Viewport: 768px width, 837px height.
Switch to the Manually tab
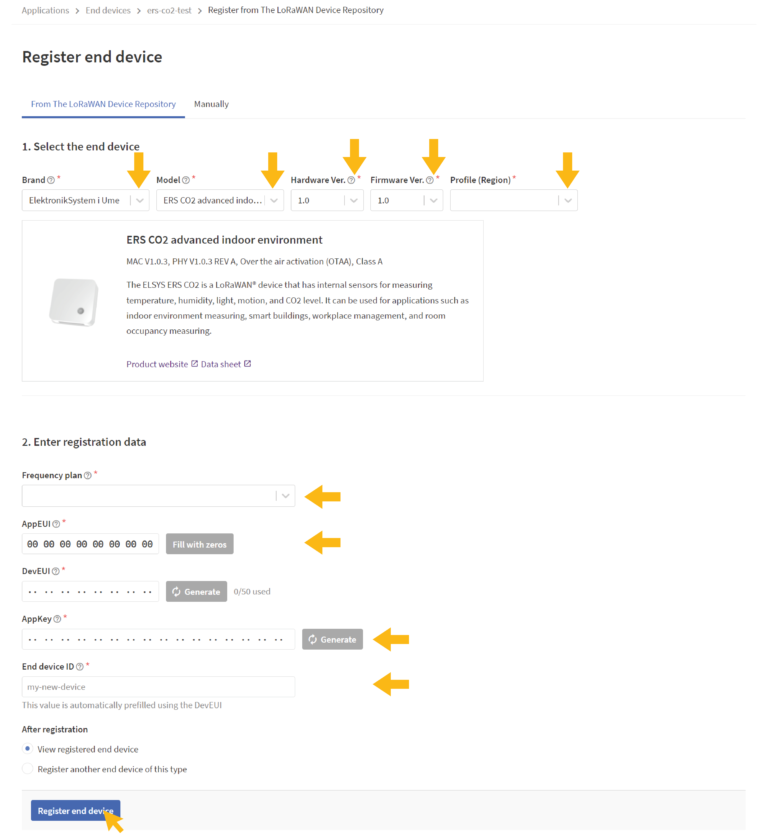pos(211,104)
